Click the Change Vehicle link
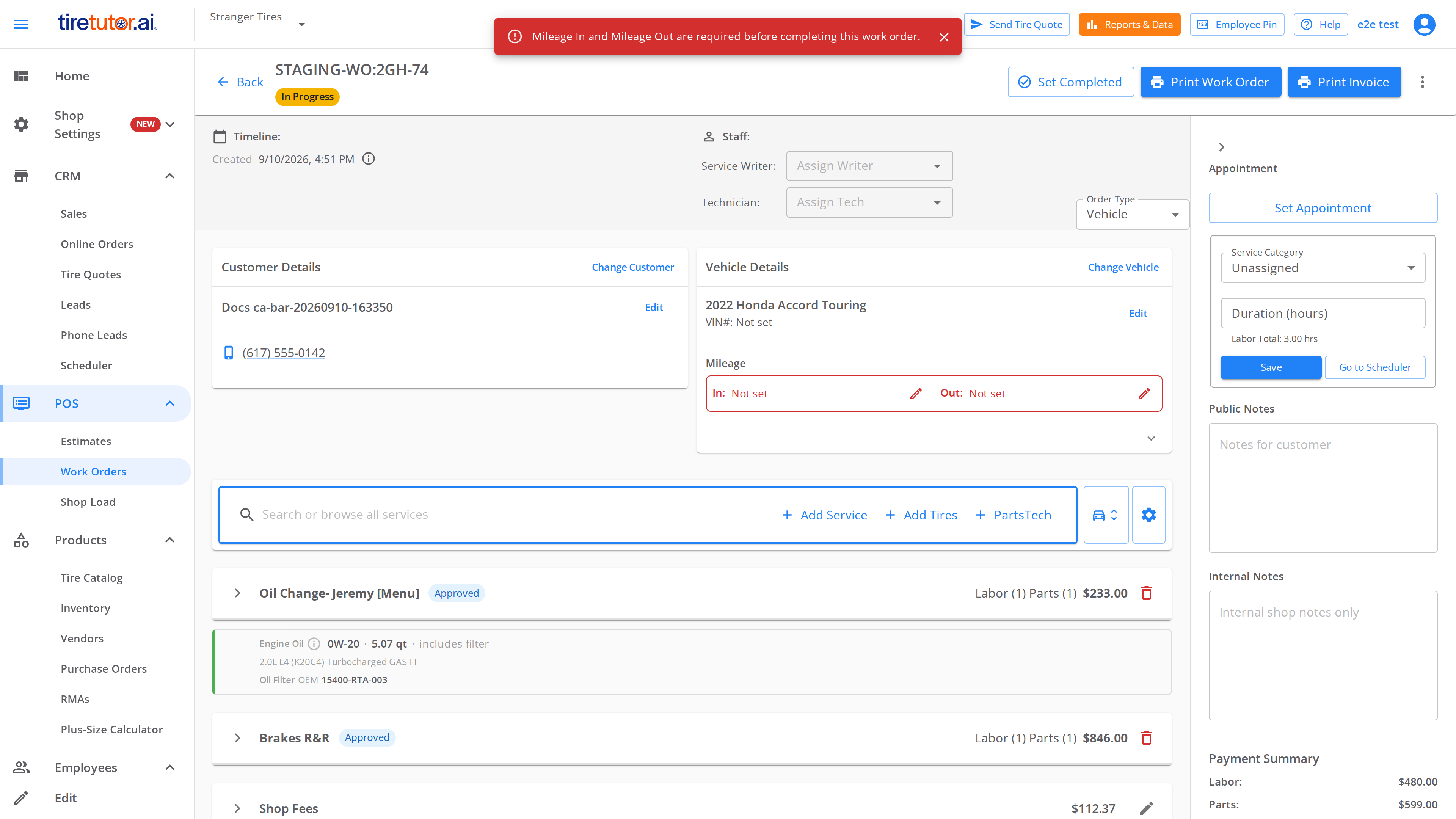Image resolution: width=1456 pixels, height=819 pixels. pos(1123,267)
